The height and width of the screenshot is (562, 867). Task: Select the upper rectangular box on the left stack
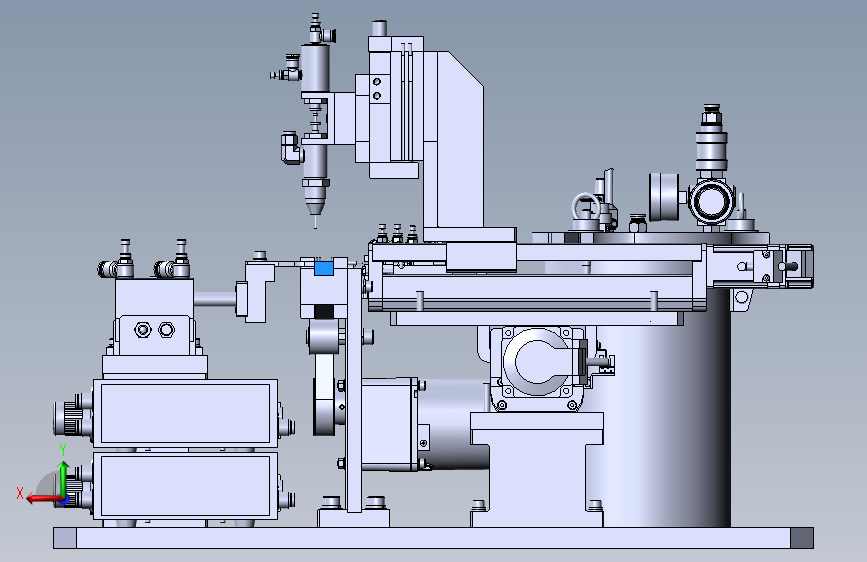[185, 413]
